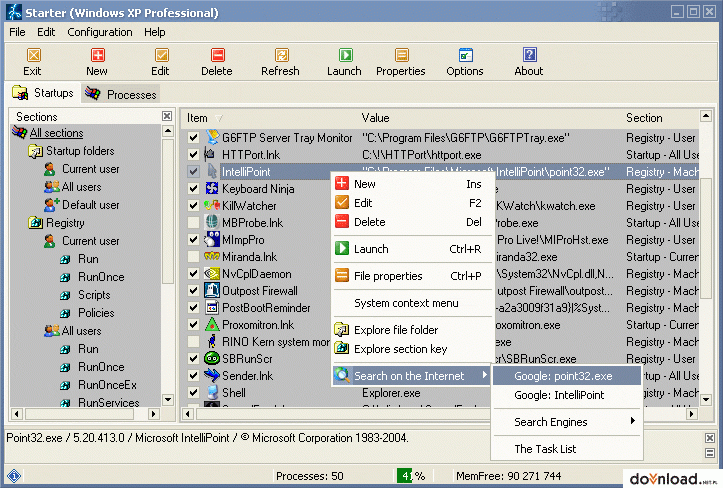This screenshot has width=723, height=488.
Task: Close the file details bar
Action: [710, 438]
